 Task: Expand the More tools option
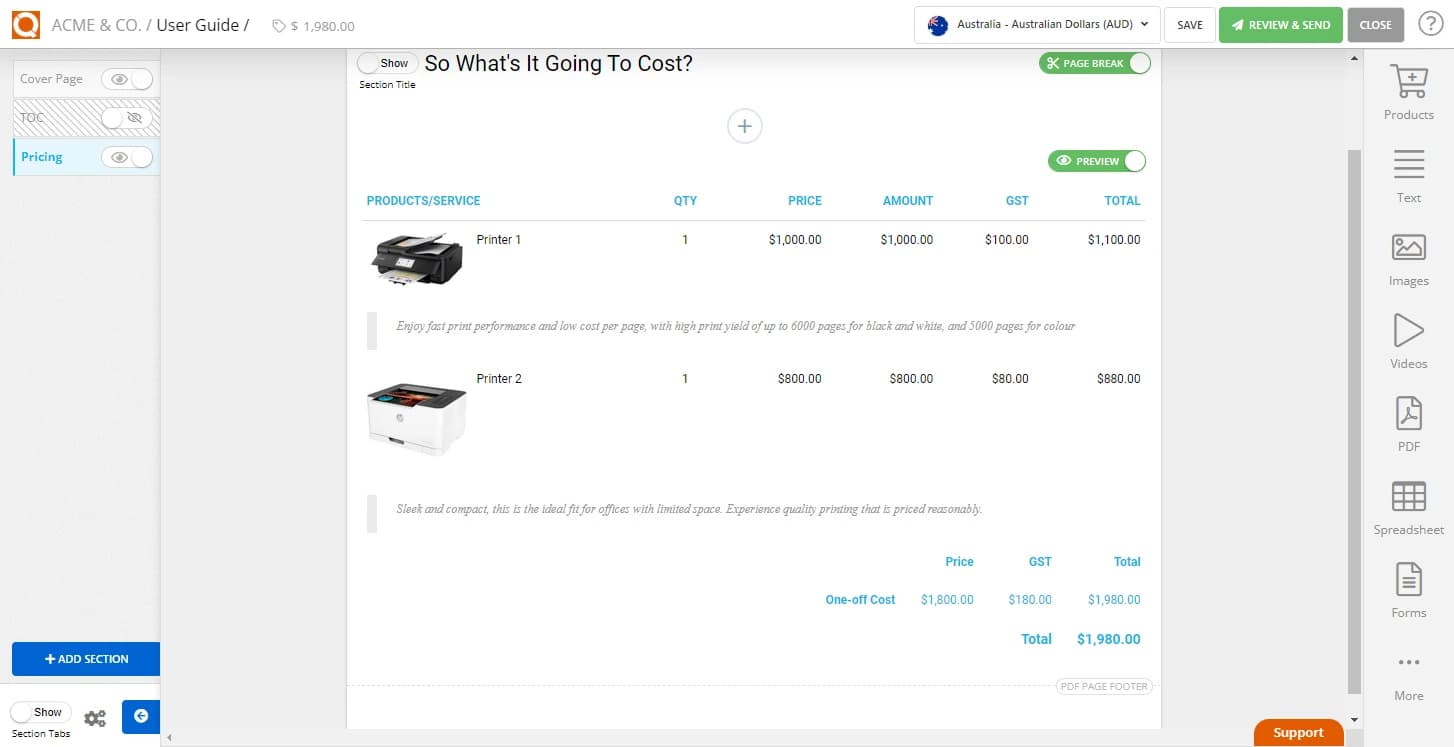point(1408,672)
